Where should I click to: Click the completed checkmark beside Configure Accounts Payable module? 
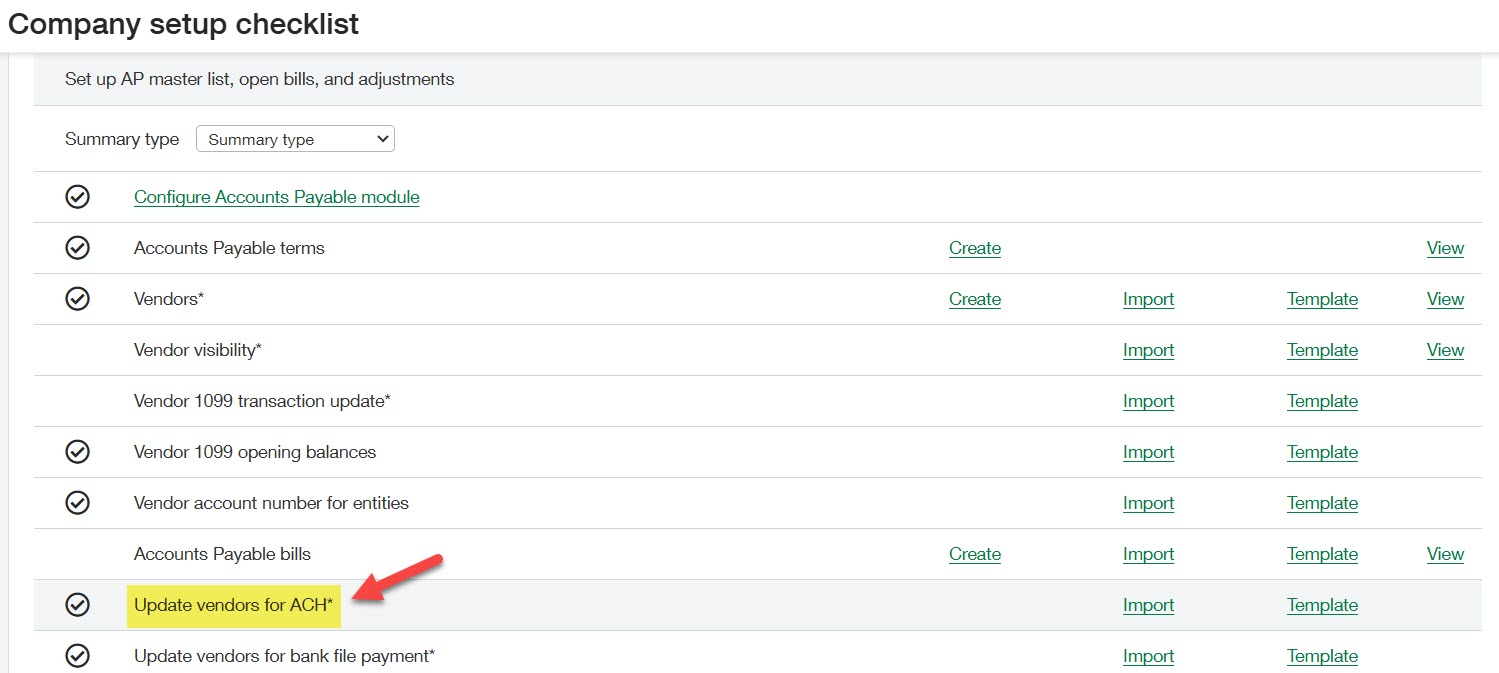[x=78, y=196]
